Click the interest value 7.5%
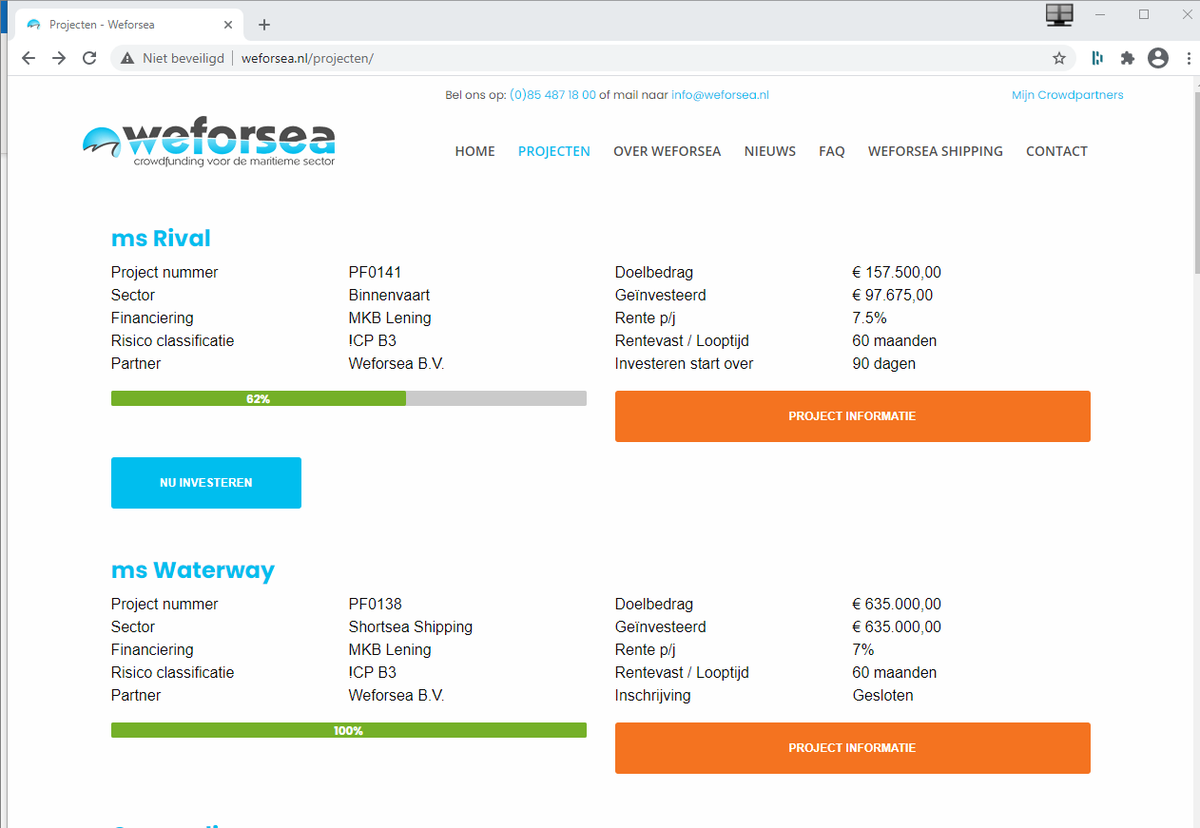 870,318
